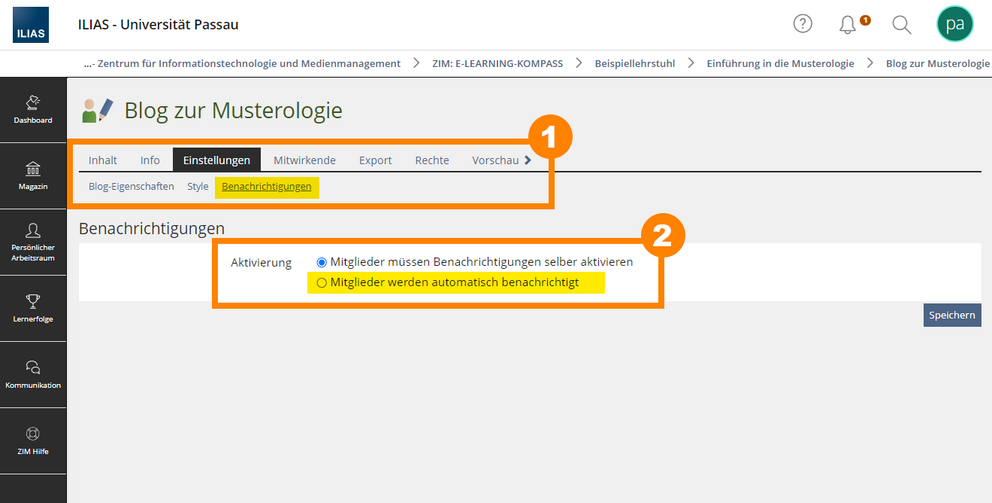Select 'Mitglieder werden automatisch benachrichtigt' radio
Screen dimensions: 992x503
click(x=321, y=283)
